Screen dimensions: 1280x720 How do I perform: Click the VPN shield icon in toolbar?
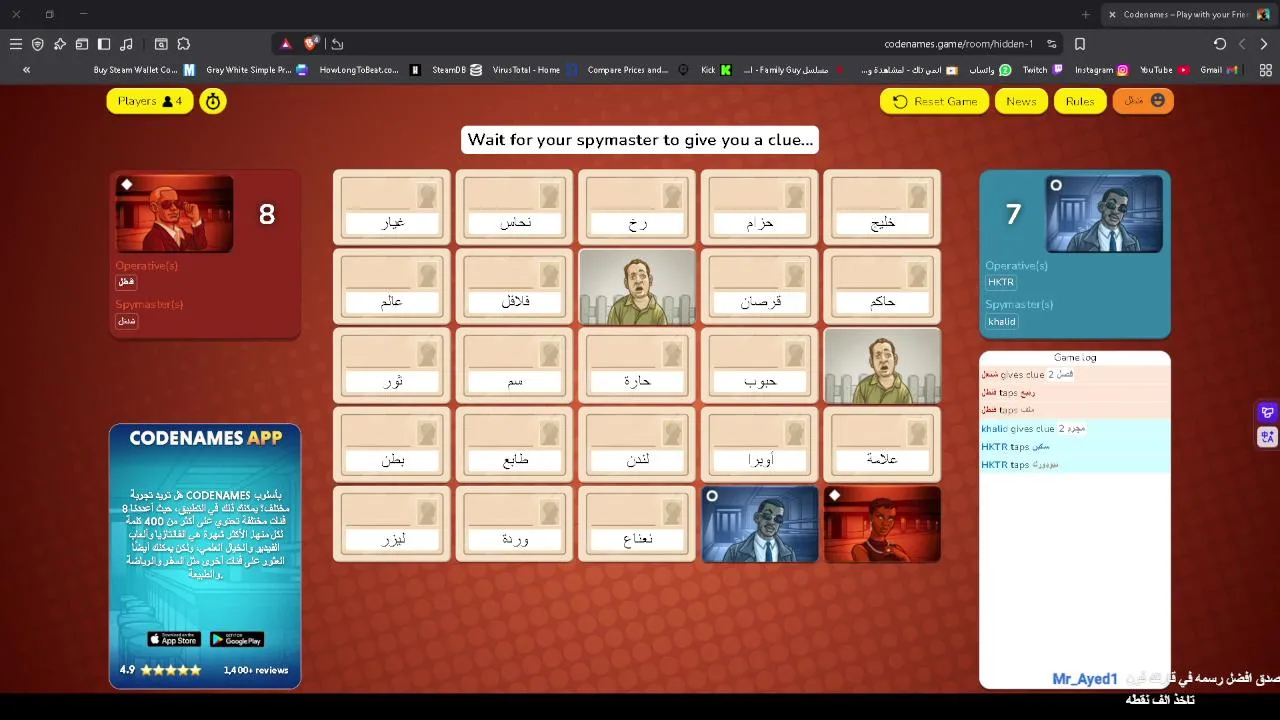pyautogui.click(x=38, y=44)
